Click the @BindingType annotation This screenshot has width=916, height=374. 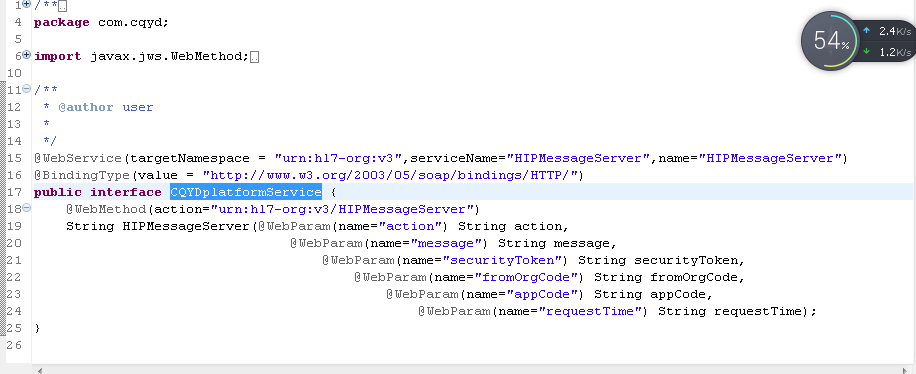[x=82, y=175]
